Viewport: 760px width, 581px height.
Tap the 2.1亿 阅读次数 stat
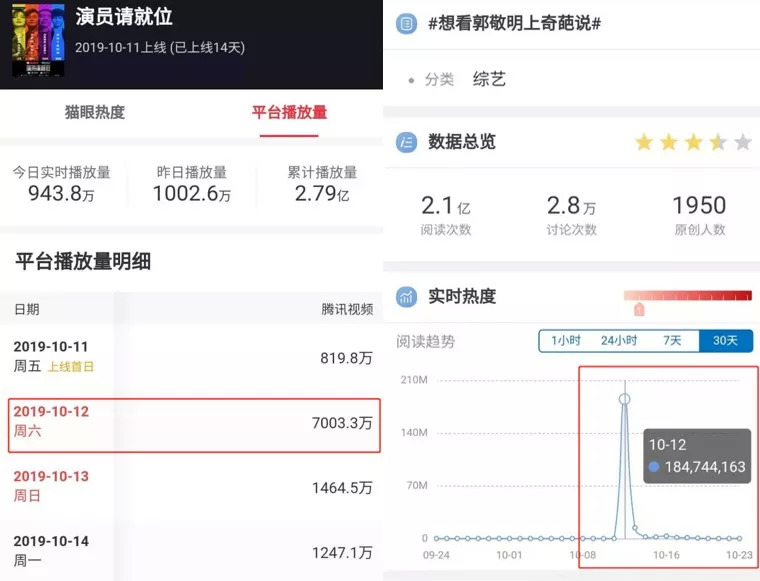pos(446,215)
